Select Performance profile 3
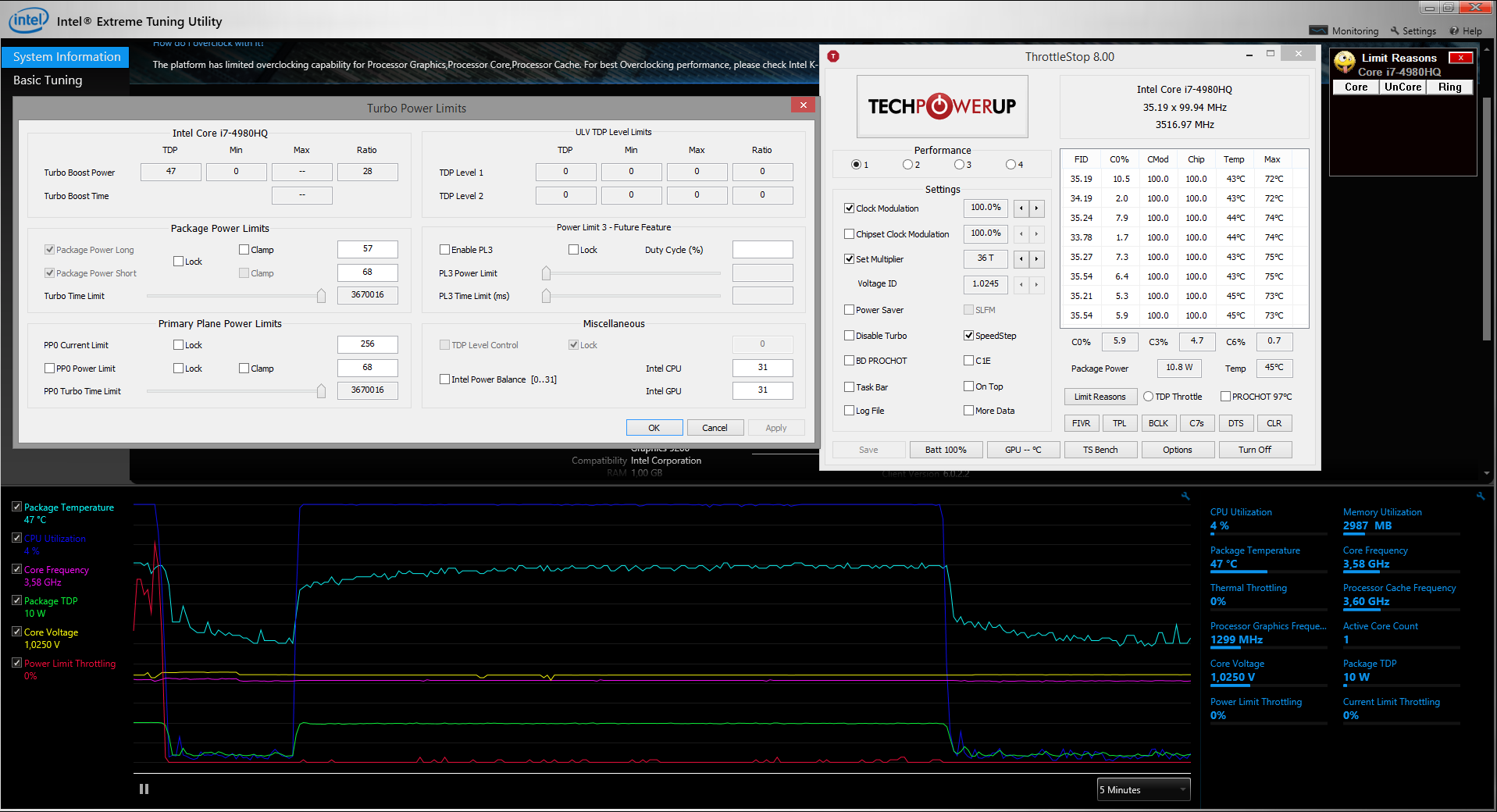The height and width of the screenshot is (812, 1497). (x=959, y=165)
